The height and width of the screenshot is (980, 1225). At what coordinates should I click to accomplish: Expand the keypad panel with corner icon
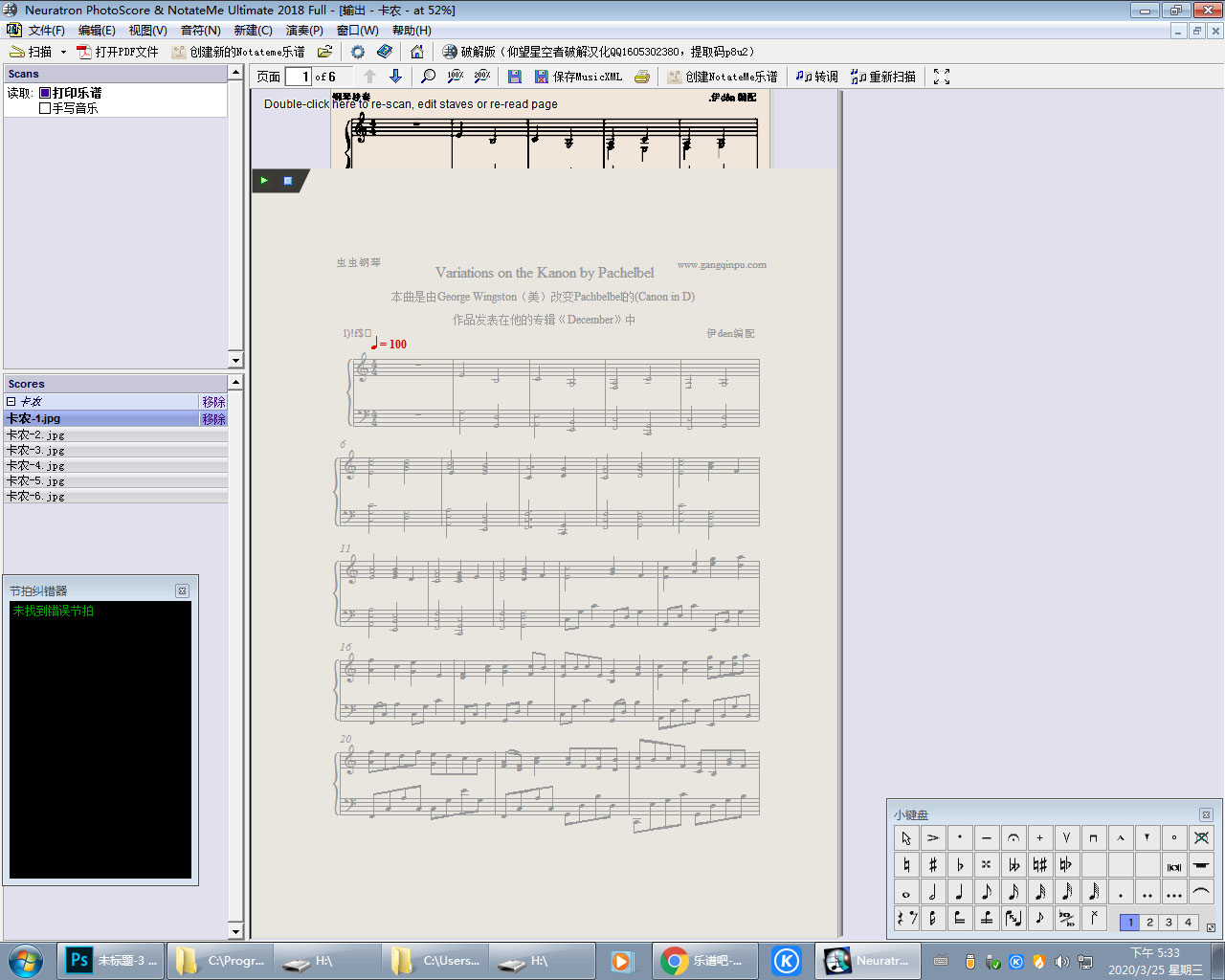point(1211,927)
